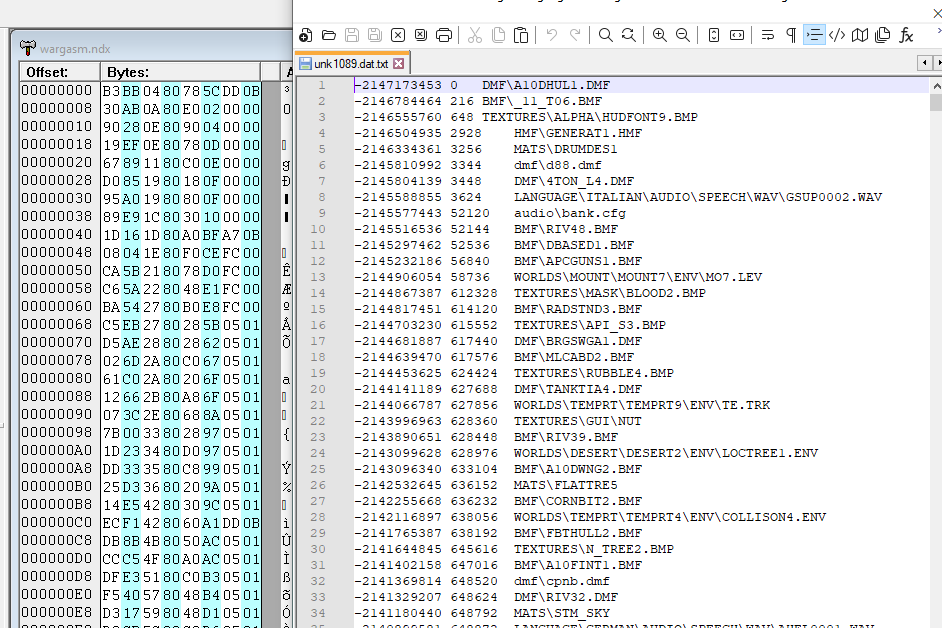
Task: Open the Document Map icon
Action: 860,35
